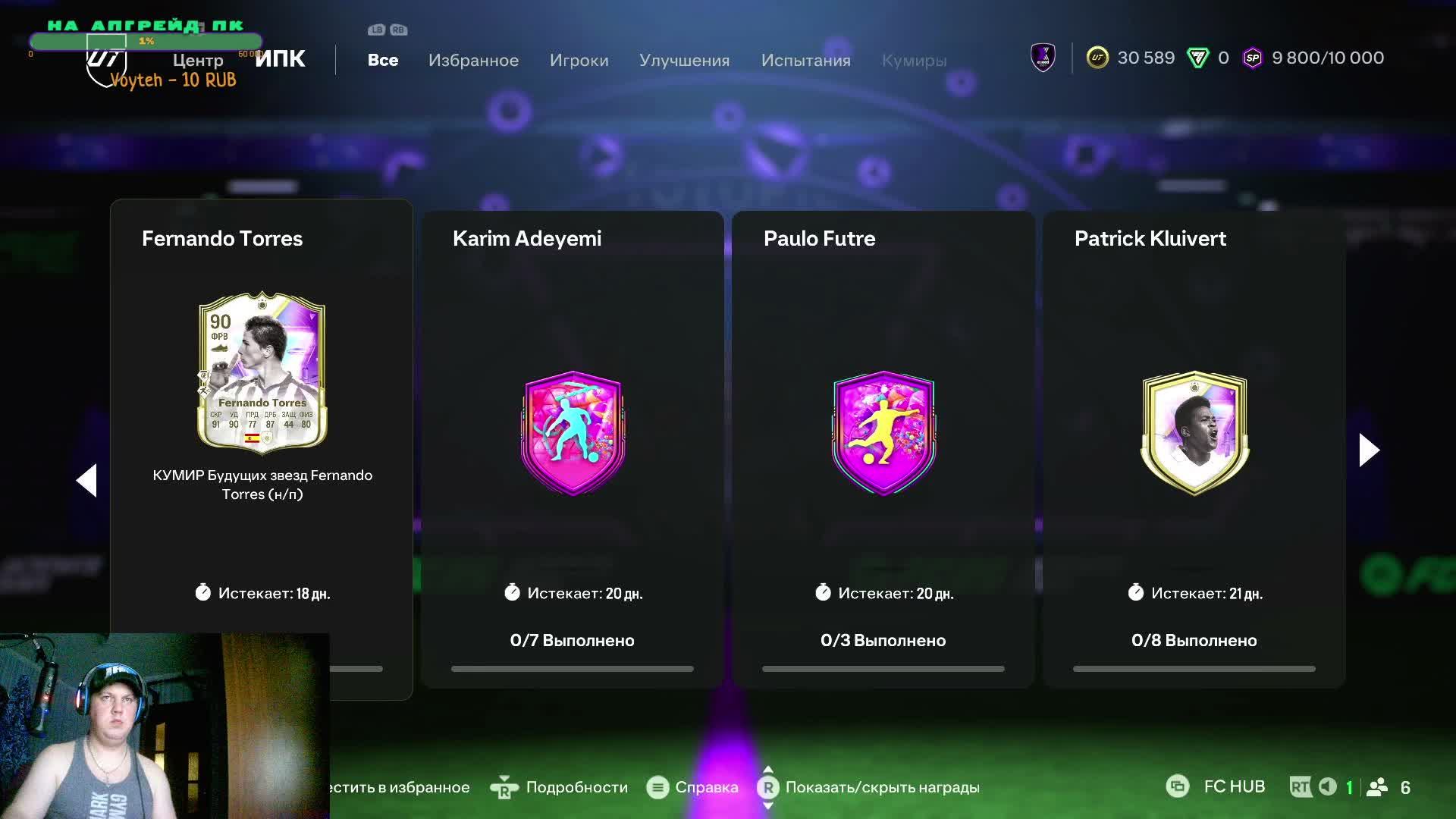Image resolution: width=1456 pixels, height=819 pixels.
Task: Open the Испытания tab
Action: [805, 60]
